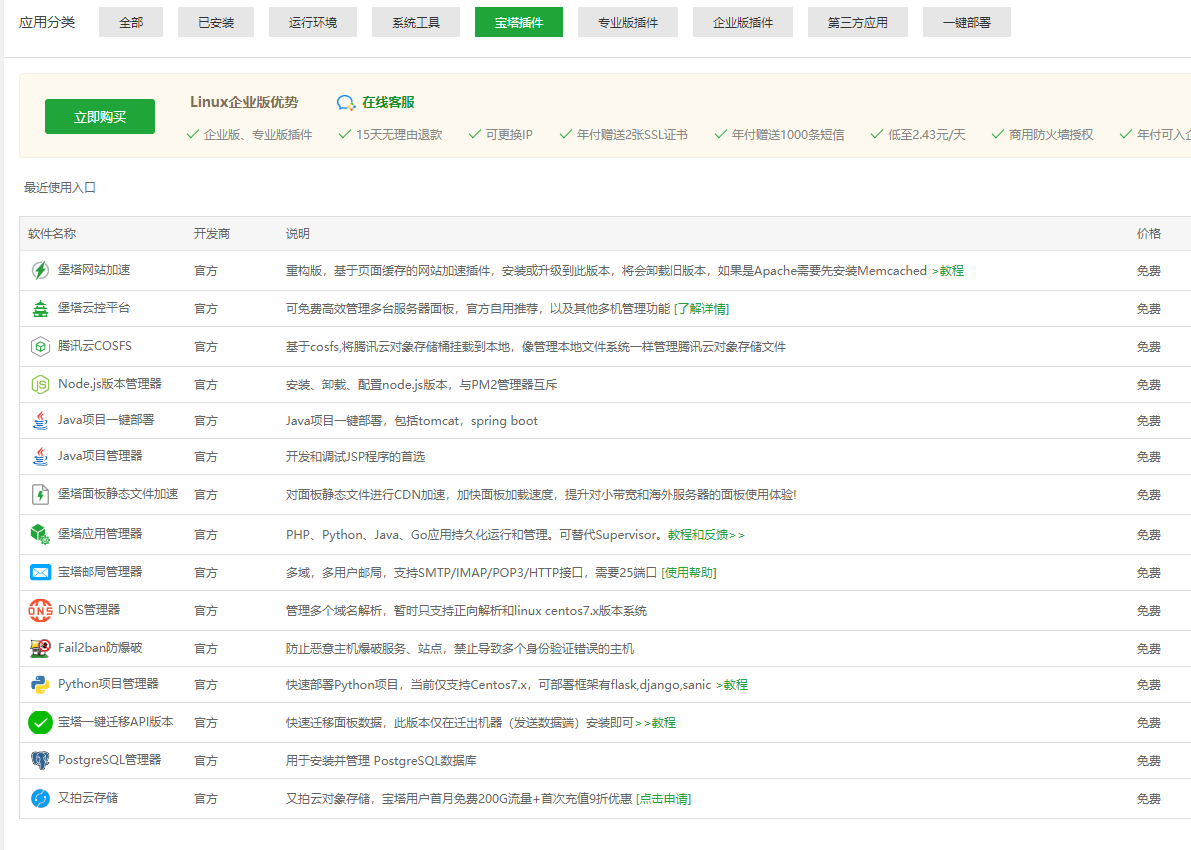This screenshot has height=850, width=1191.
Task: Click the [点击申请] link
Action: [663, 798]
